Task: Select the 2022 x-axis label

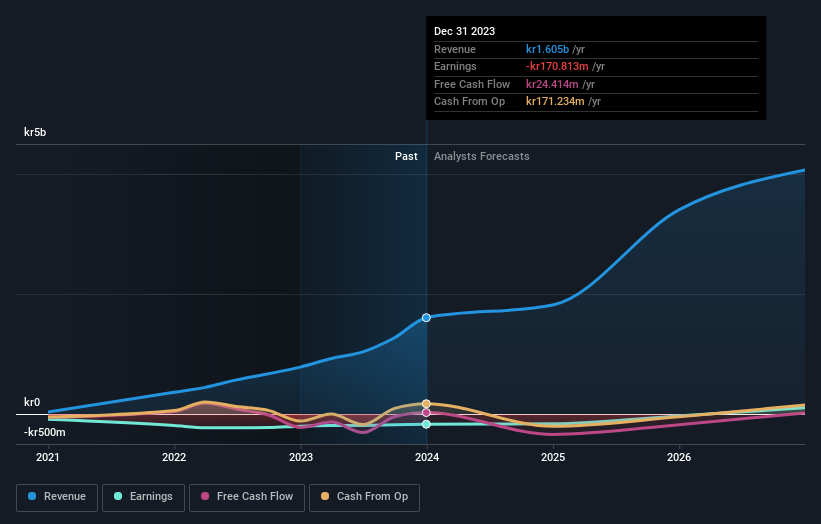Action: tap(174, 457)
